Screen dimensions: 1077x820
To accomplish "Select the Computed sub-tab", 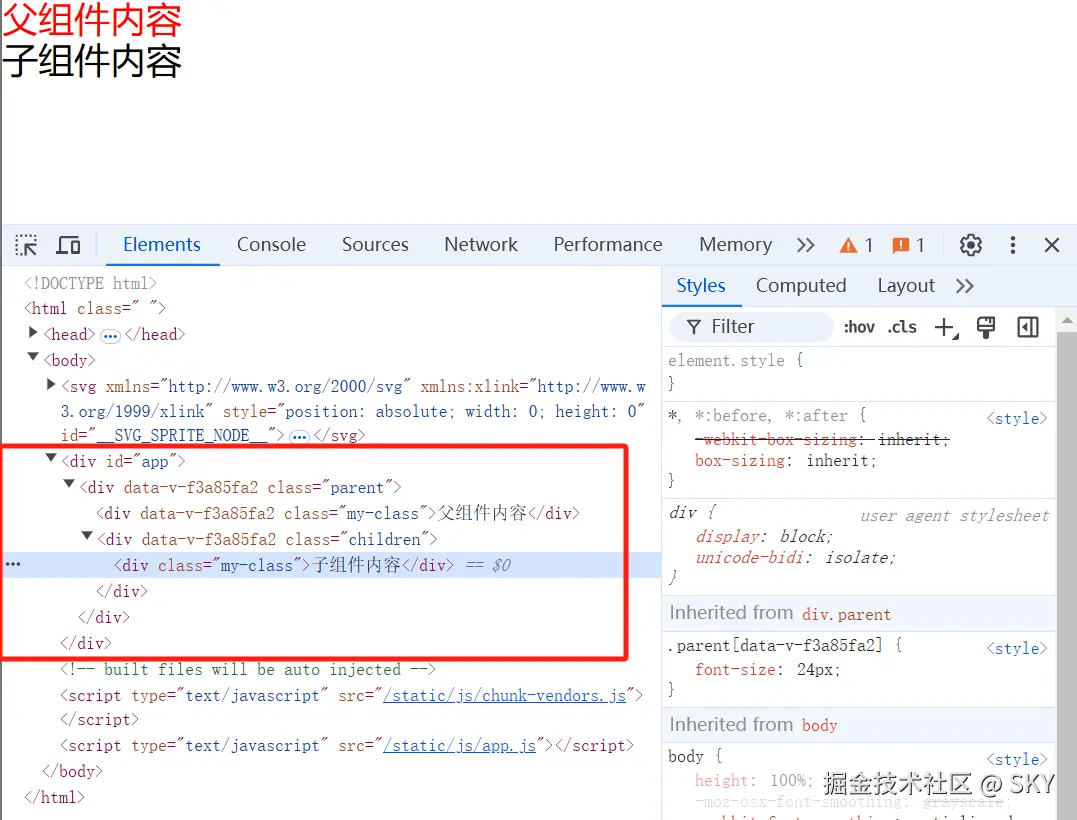I will (x=801, y=286).
